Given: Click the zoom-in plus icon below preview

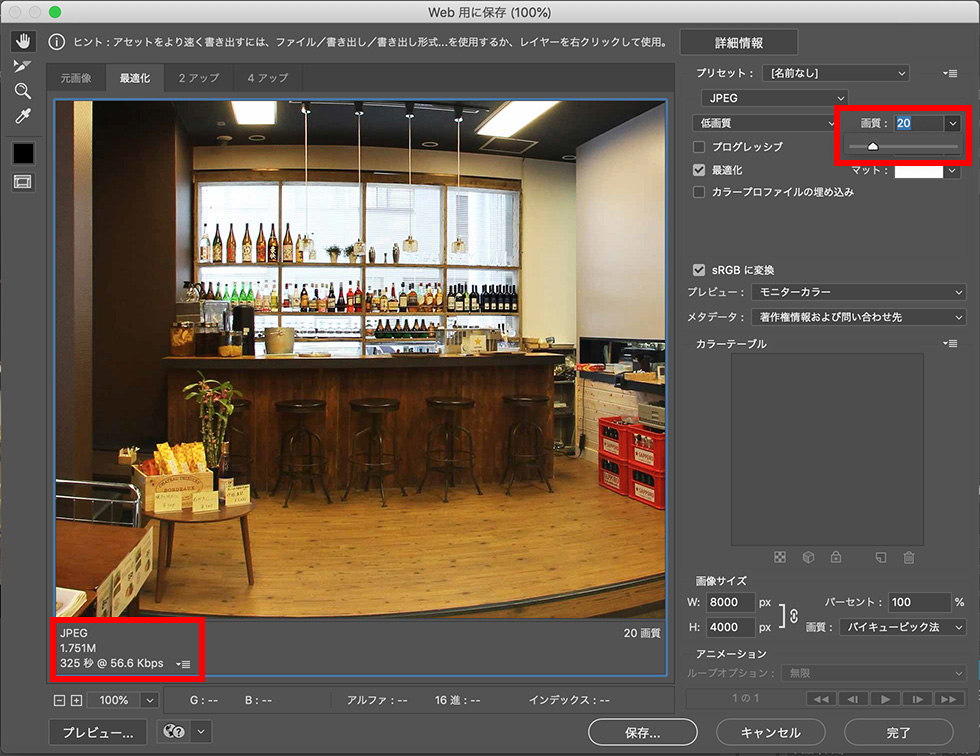Looking at the screenshot, I should point(76,700).
